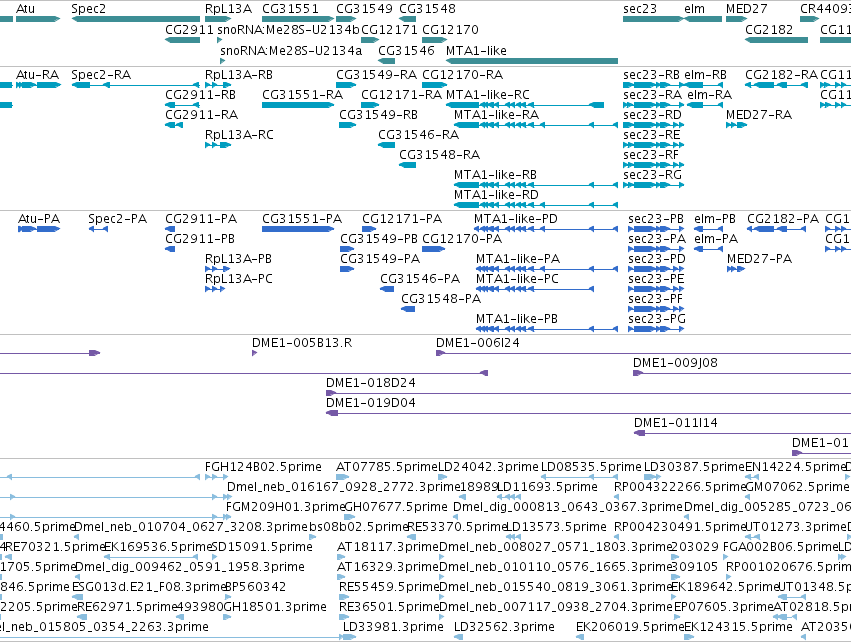Screen dimensions: 851x642
Task: Select the CG31546 gene label
Action: click(x=407, y=50)
